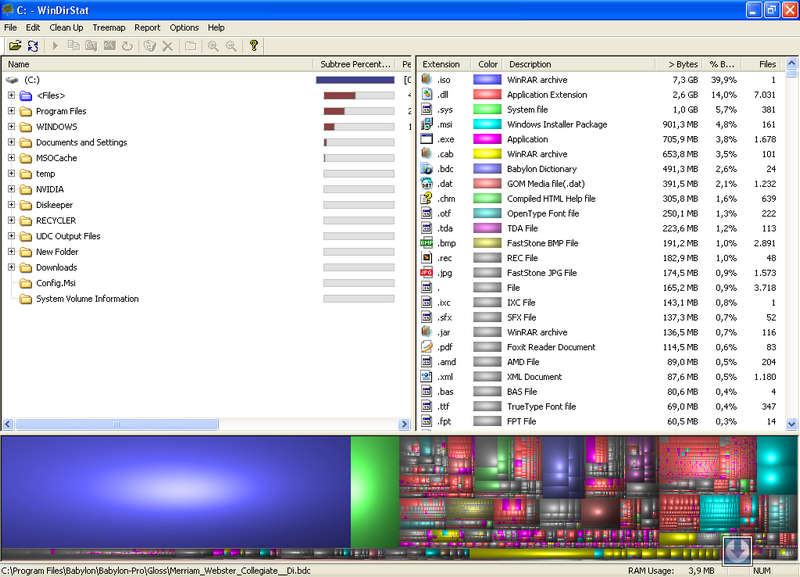Viewport: 800px width, 577px height.
Task: Click the C: drive icon in tree
Action: [12, 80]
